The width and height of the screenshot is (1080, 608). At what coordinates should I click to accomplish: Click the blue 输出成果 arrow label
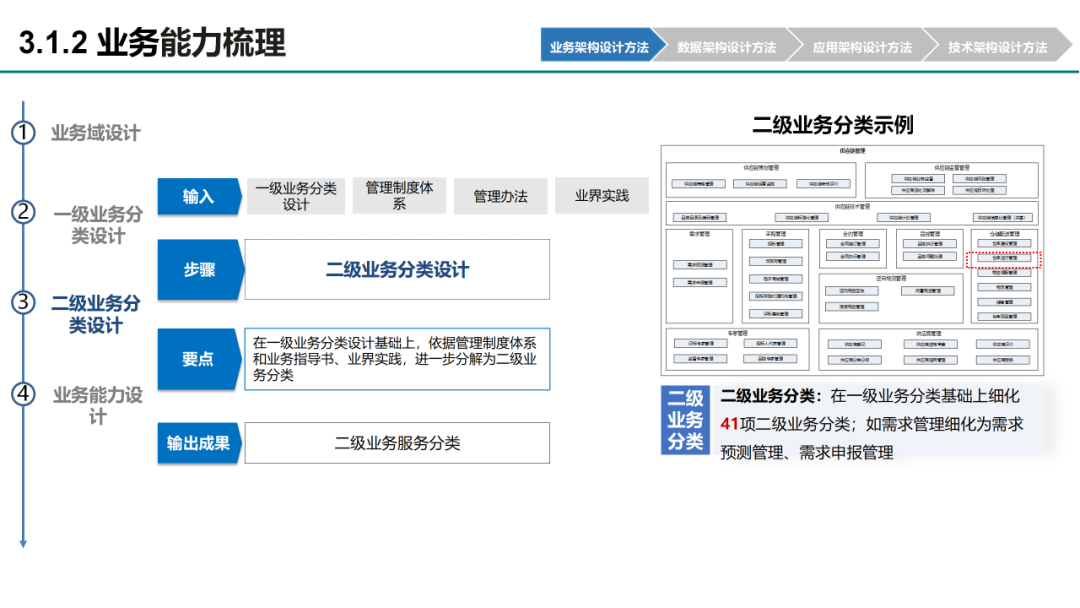199,443
